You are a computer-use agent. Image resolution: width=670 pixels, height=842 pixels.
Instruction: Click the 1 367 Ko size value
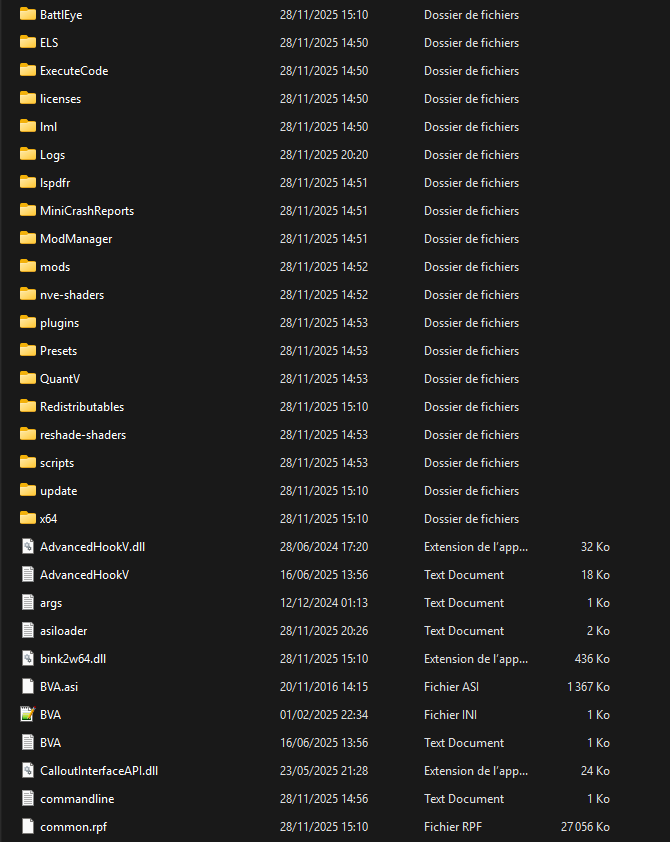pos(588,687)
